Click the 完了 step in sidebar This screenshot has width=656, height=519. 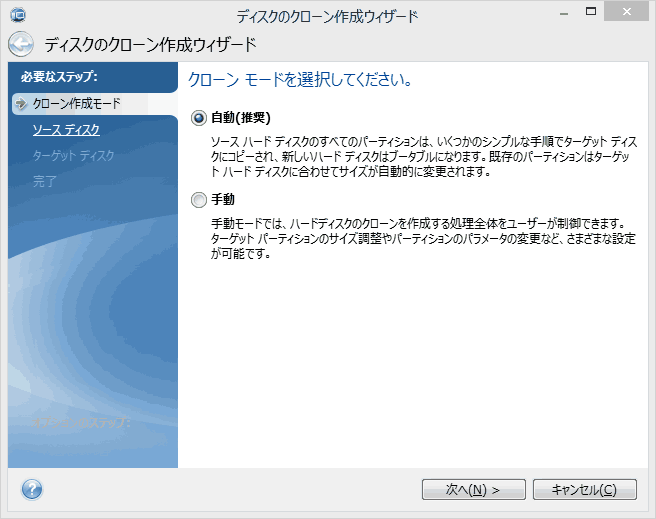point(44,182)
